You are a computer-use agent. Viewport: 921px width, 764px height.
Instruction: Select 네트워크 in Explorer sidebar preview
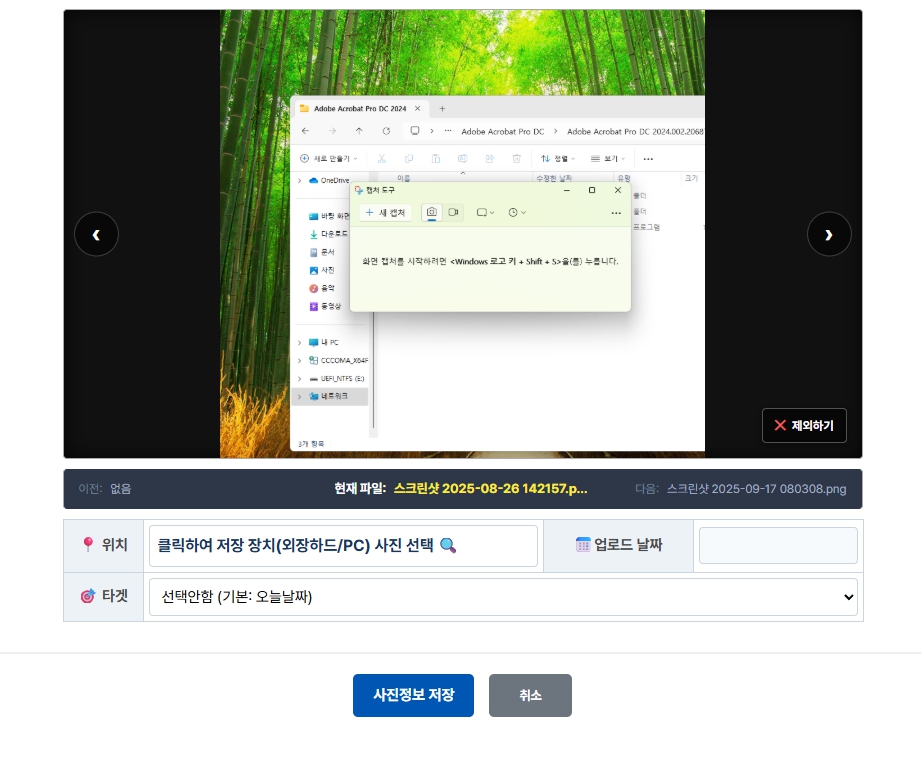coord(330,396)
